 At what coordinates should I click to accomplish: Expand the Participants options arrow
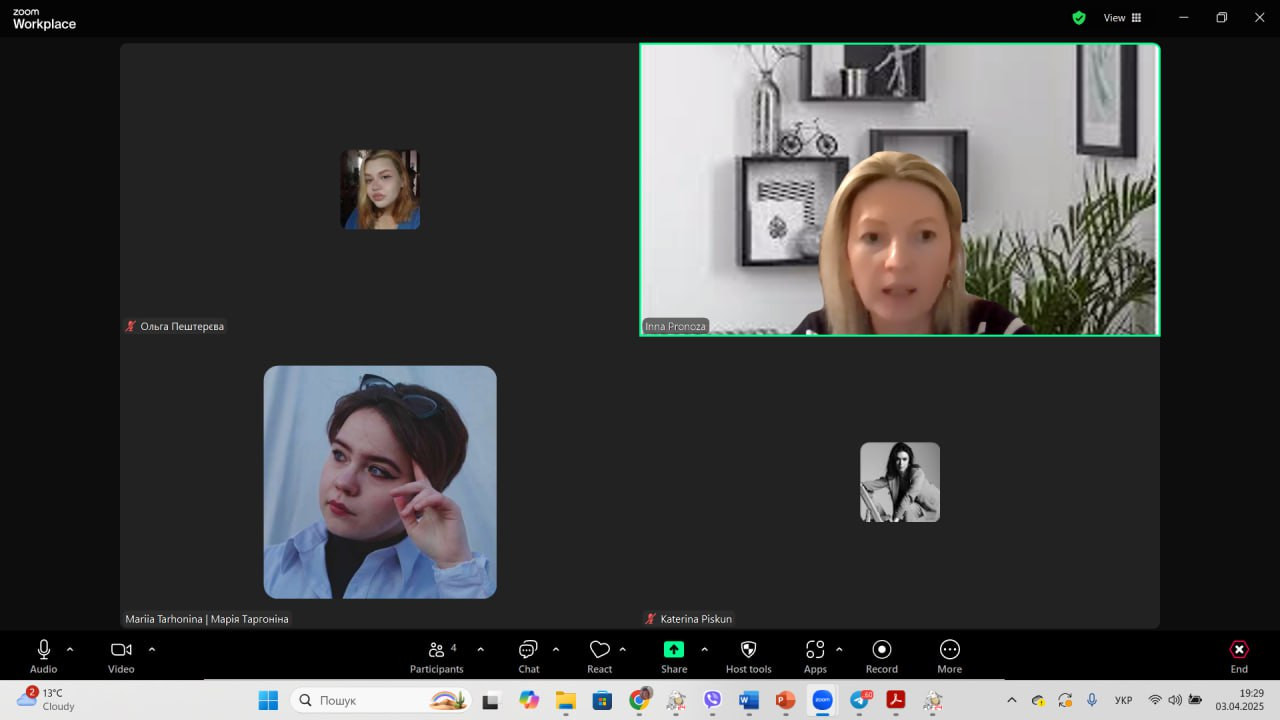(481, 649)
